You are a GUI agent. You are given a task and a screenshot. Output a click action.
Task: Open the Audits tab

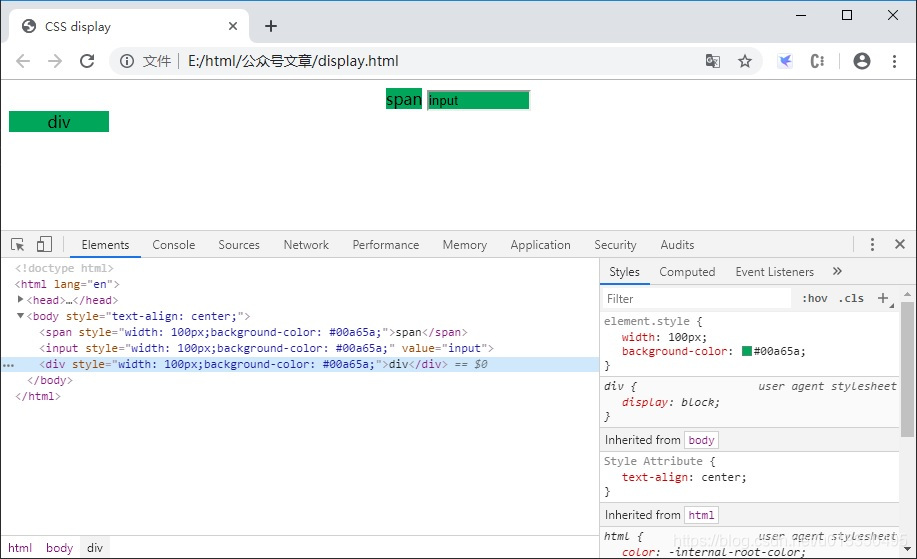(x=677, y=244)
